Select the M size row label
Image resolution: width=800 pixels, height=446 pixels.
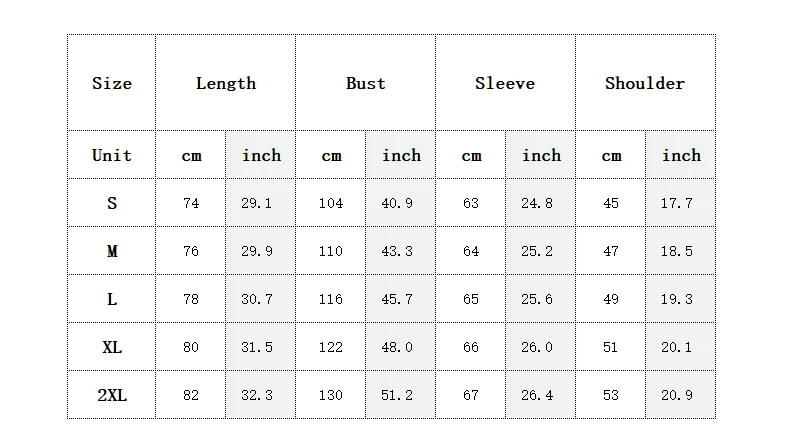112,251
